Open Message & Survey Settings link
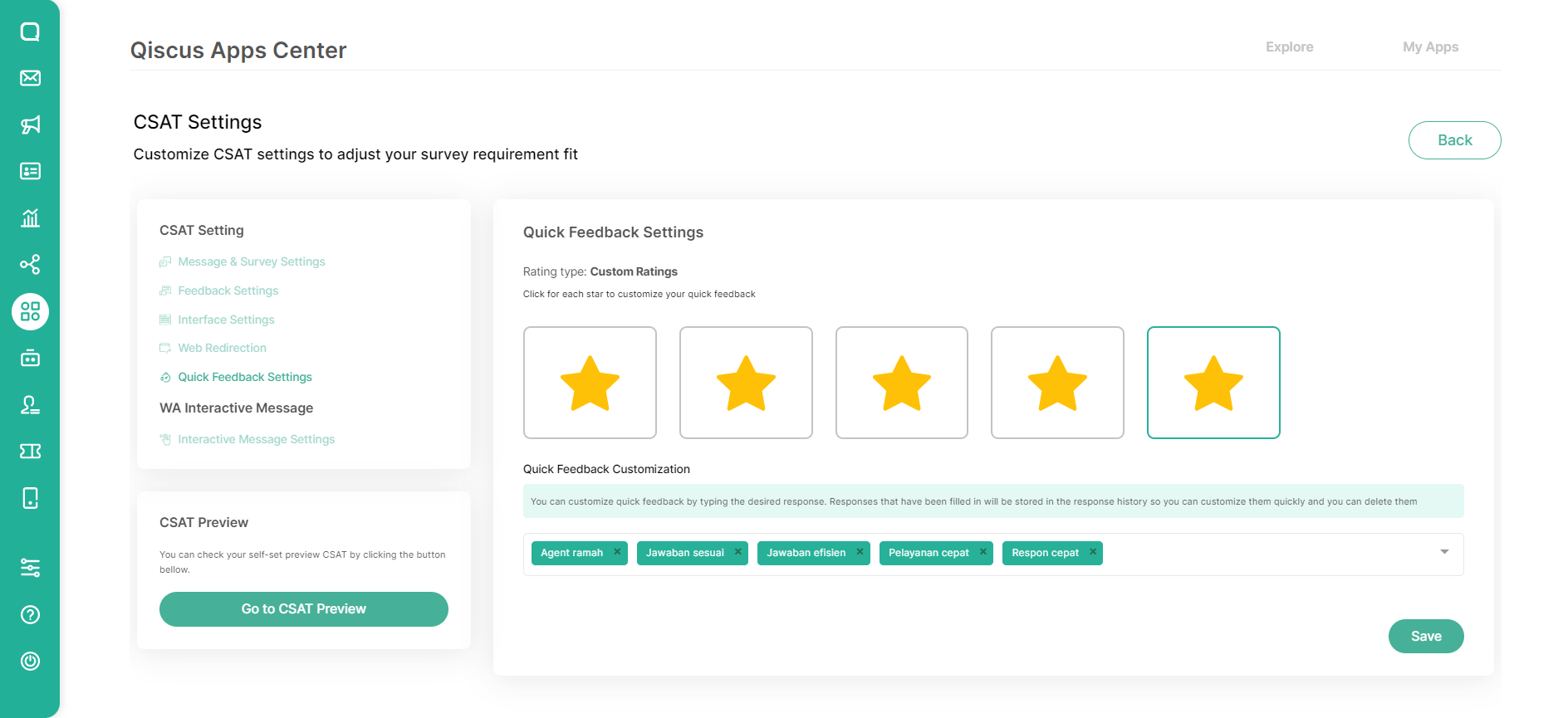The width and height of the screenshot is (1568, 718). pos(251,261)
